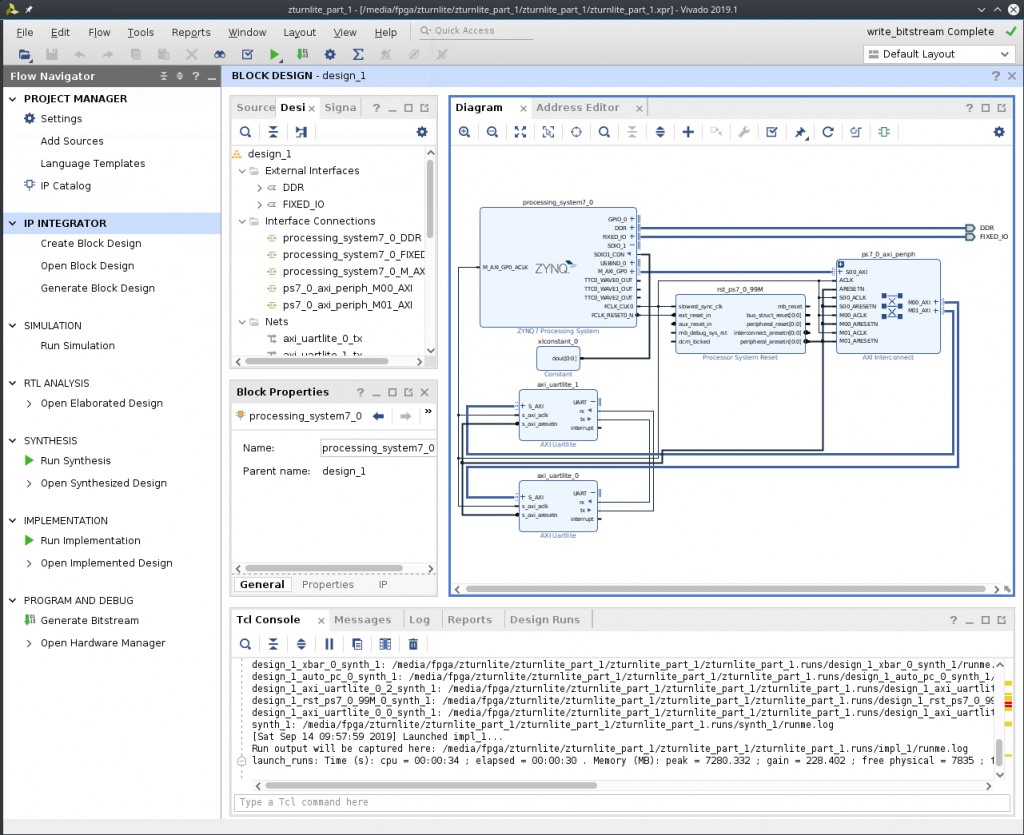The height and width of the screenshot is (835, 1024).
Task: Open the Flow menu
Action: (x=99, y=32)
